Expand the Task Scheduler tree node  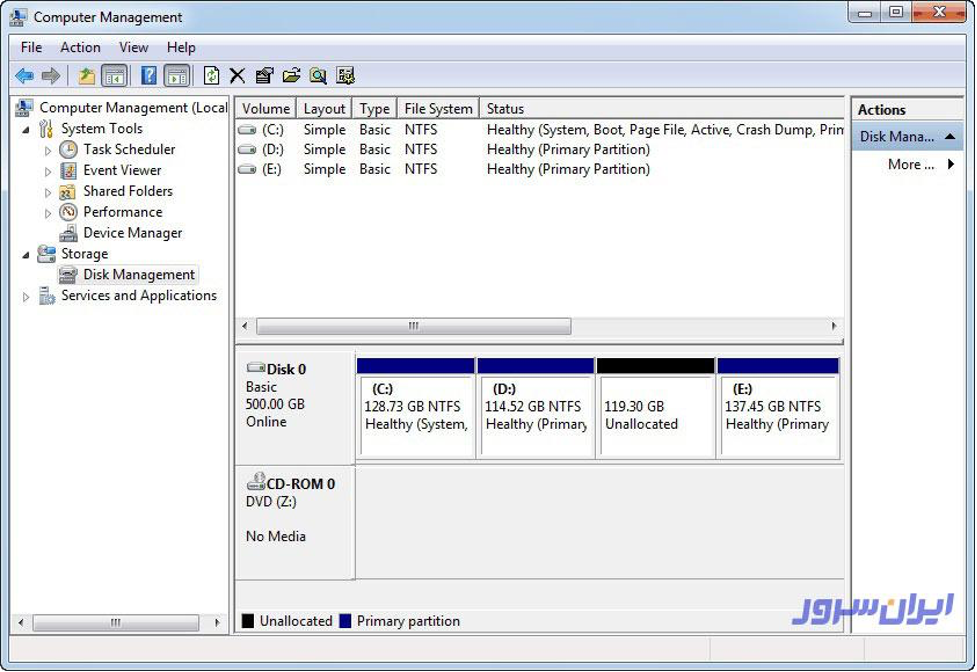click(x=46, y=149)
